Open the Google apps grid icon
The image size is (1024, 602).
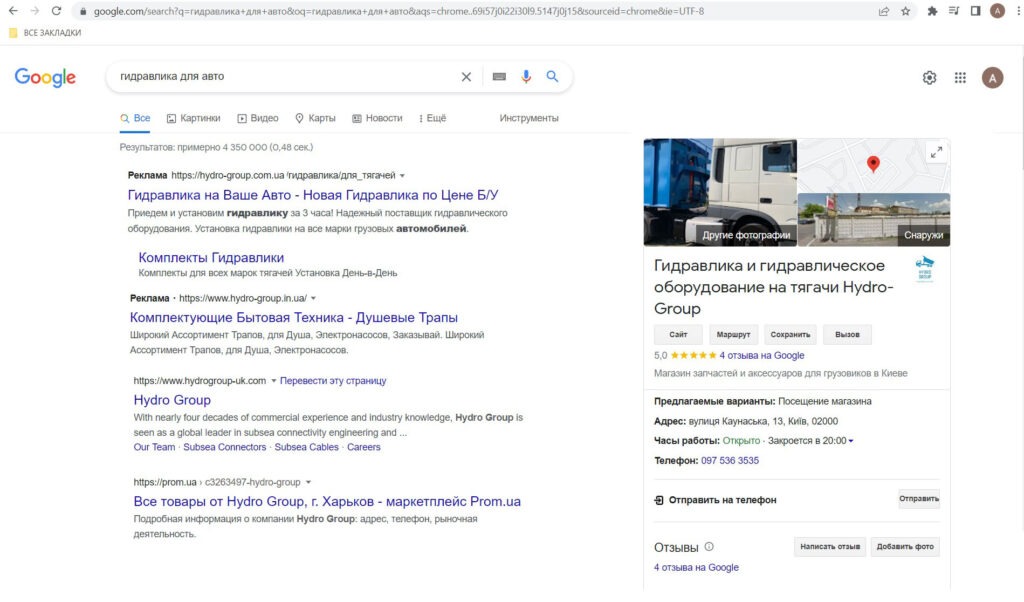point(960,78)
